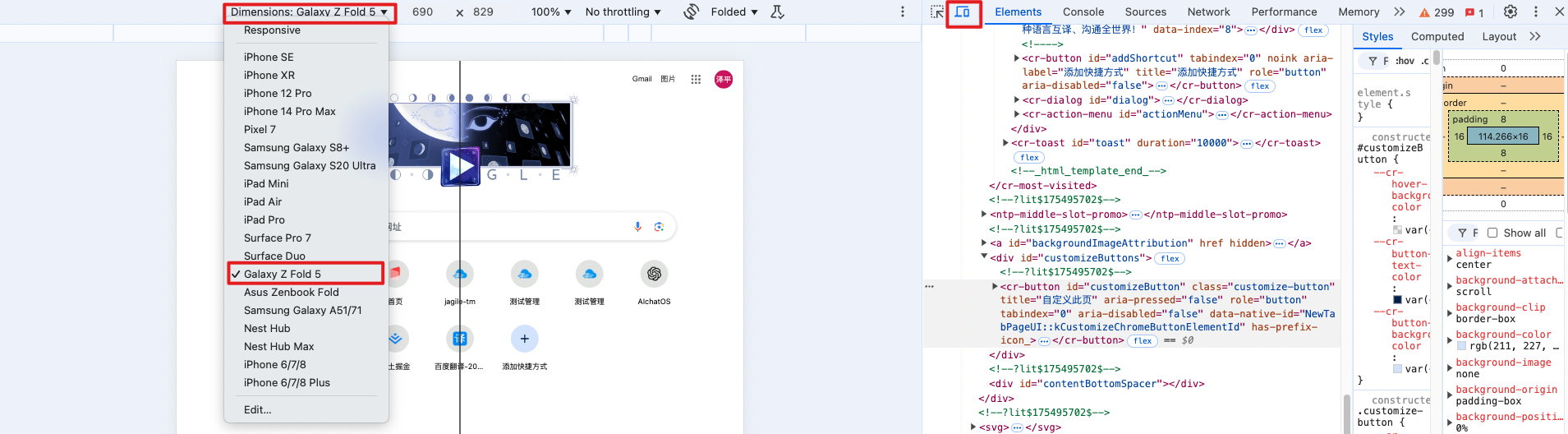Expand the cr-button addShortcut node
The height and width of the screenshot is (434, 1568).
click(1017, 58)
